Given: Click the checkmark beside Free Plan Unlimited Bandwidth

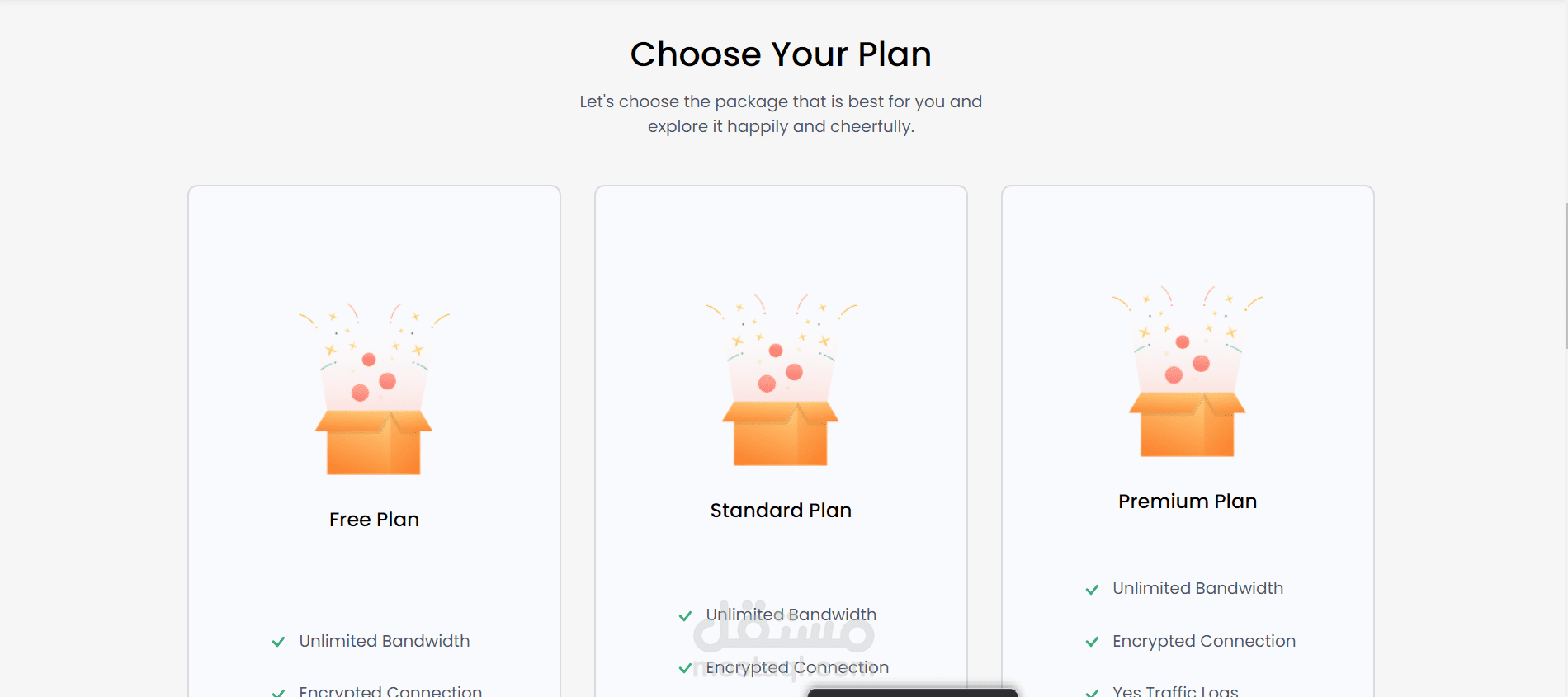Looking at the screenshot, I should click(279, 642).
